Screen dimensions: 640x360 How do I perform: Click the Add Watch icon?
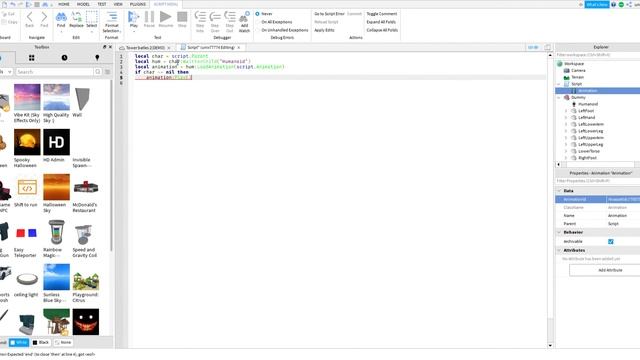coord(244,17)
